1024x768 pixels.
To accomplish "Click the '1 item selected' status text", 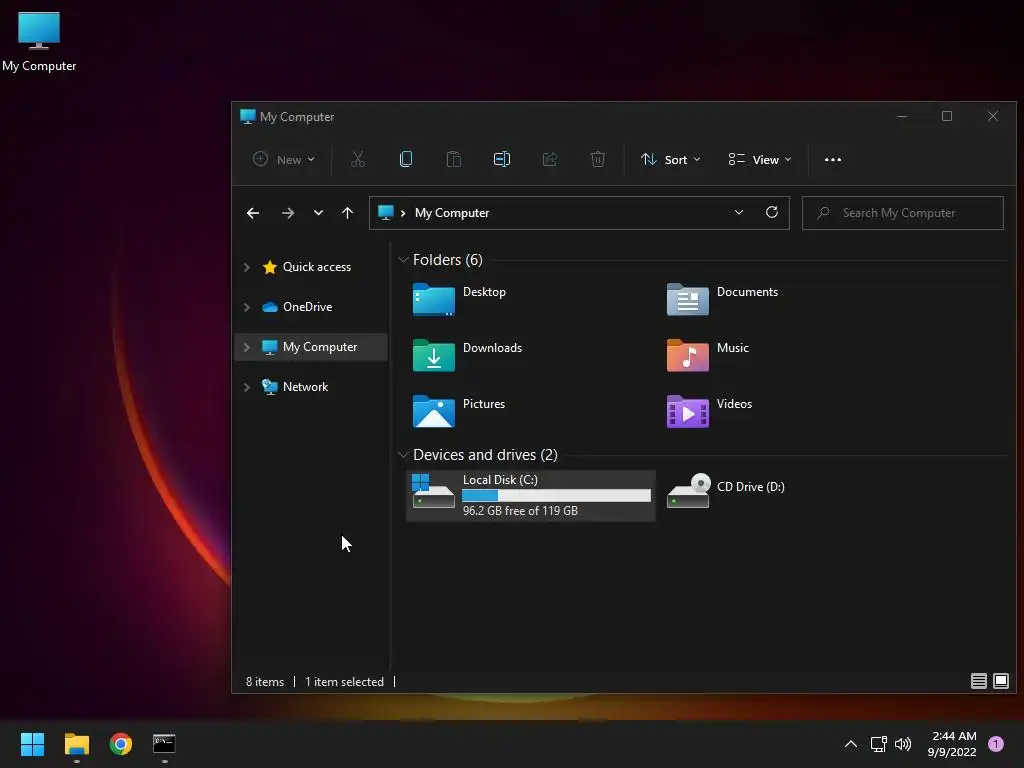I will [x=345, y=682].
